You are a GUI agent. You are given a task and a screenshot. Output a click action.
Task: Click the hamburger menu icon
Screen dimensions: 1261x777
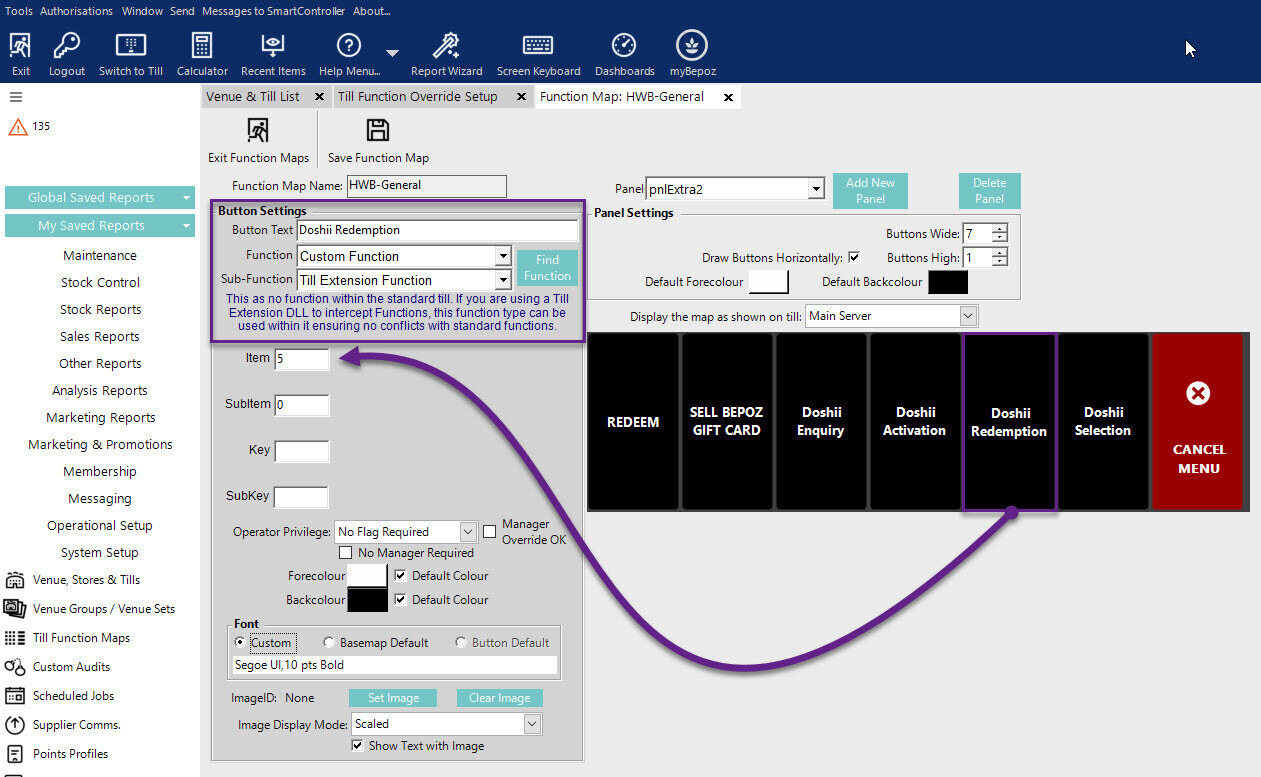(16, 97)
